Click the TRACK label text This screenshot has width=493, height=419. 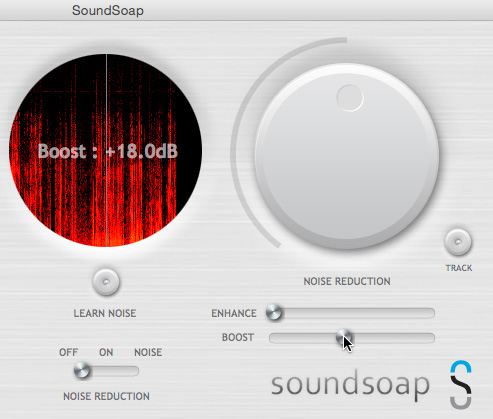pyautogui.click(x=459, y=268)
